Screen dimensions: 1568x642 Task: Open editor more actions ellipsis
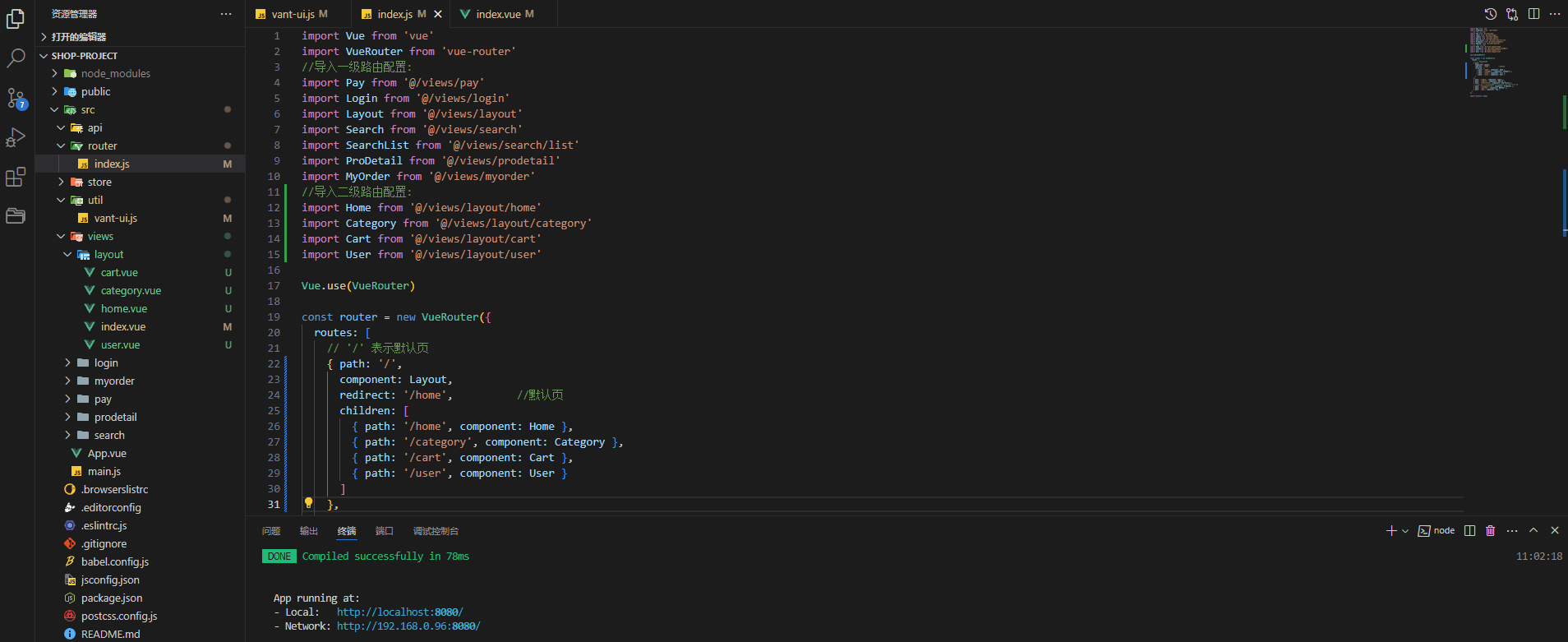pyautogui.click(x=1555, y=14)
